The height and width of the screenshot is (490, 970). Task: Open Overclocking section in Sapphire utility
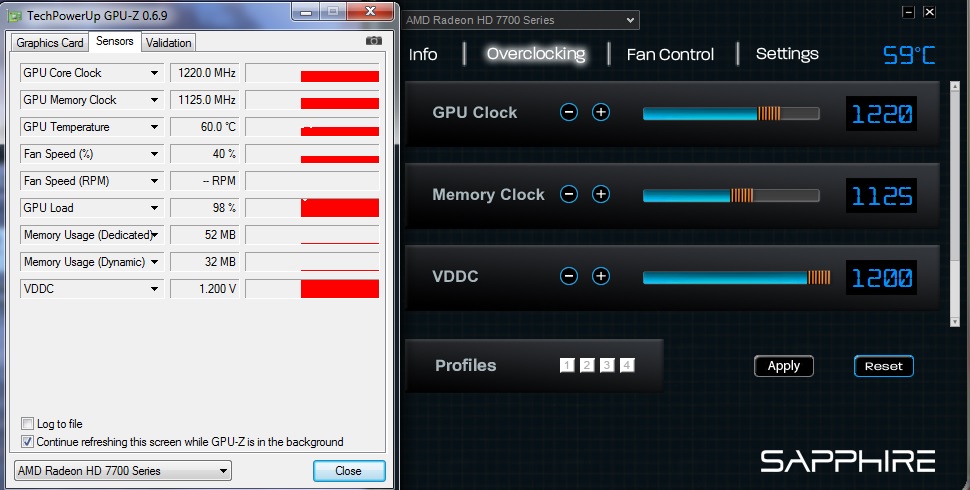click(x=536, y=54)
